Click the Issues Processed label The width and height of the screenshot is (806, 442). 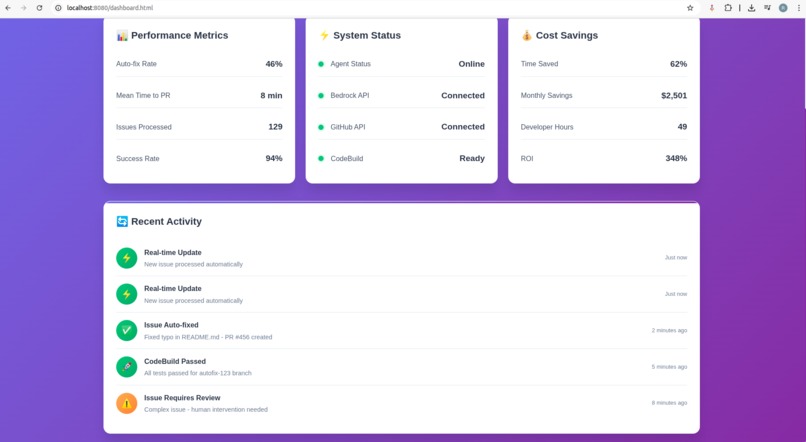[144, 127]
